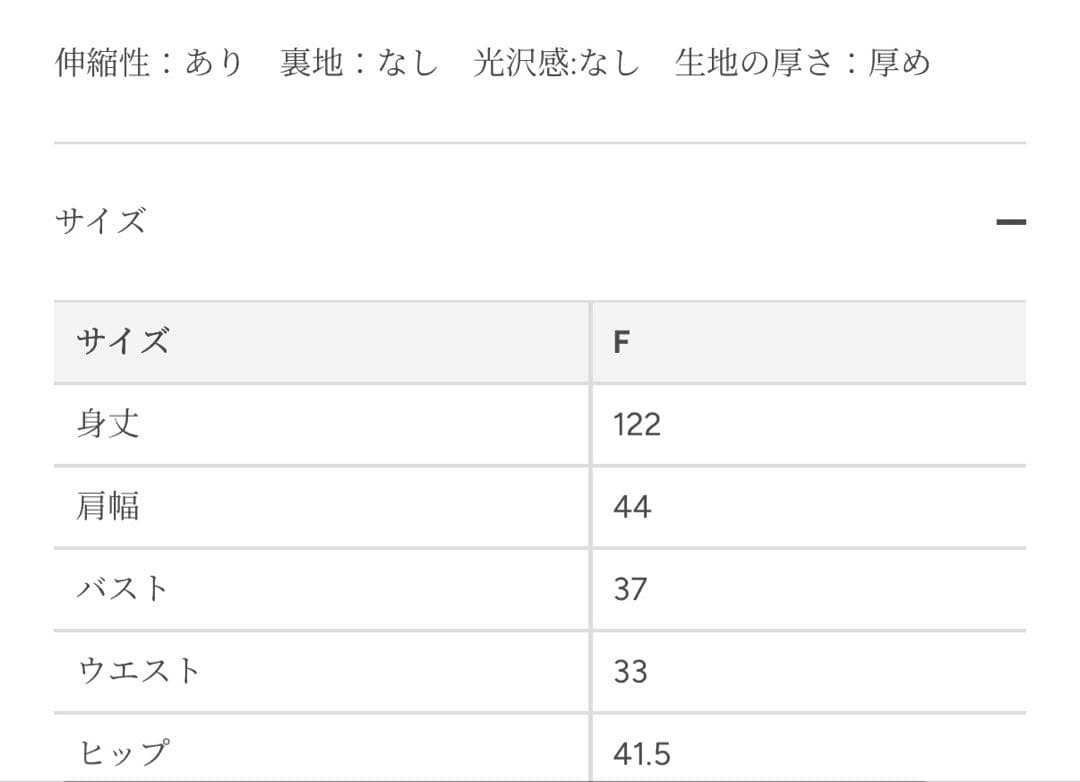Click the 裏地：なし attribute text
Screen dimensions: 1080x782
359,63
